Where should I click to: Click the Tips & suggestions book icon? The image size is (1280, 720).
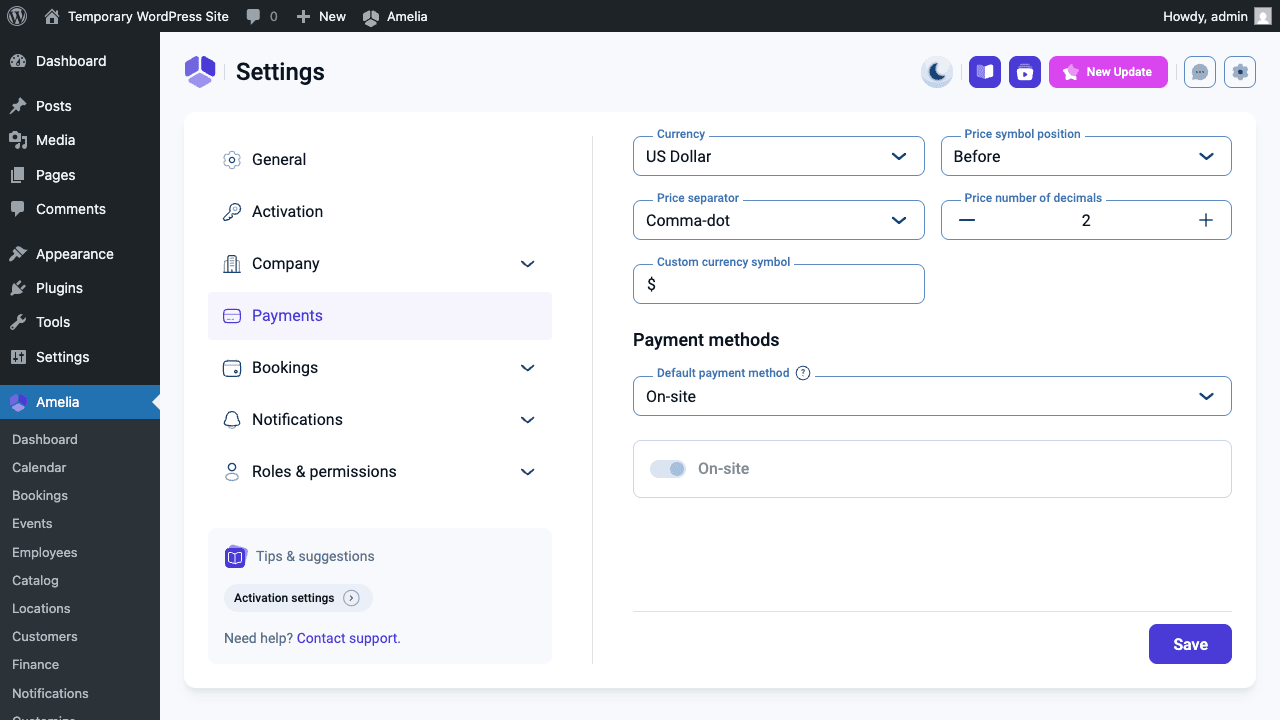click(235, 556)
